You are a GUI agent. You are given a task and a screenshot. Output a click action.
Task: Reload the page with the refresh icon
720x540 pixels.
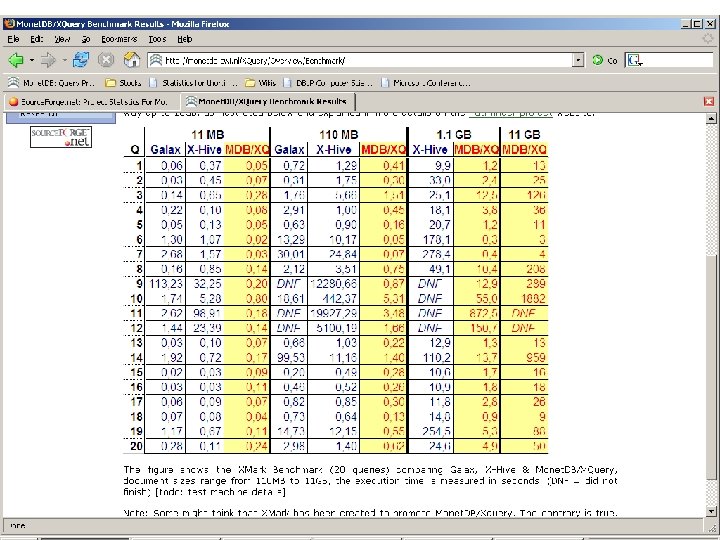81,60
